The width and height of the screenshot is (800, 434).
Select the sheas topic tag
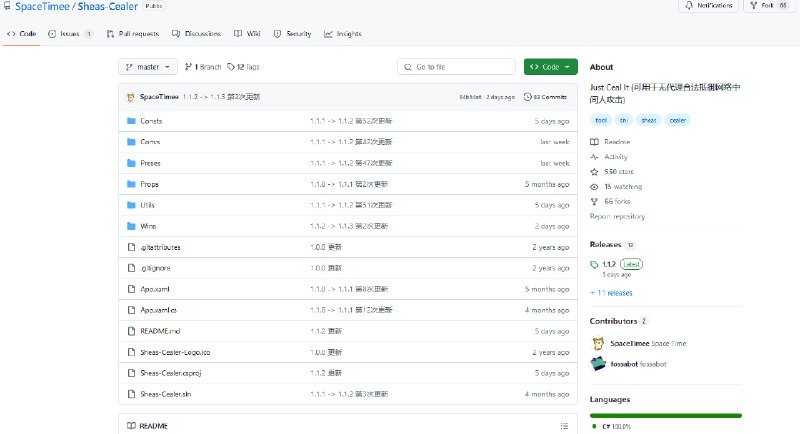click(x=648, y=120)
